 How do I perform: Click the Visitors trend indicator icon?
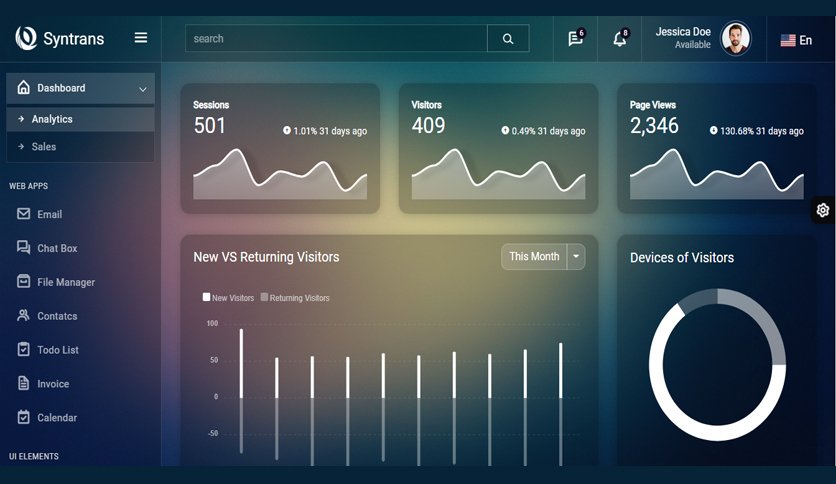(505, 130)
